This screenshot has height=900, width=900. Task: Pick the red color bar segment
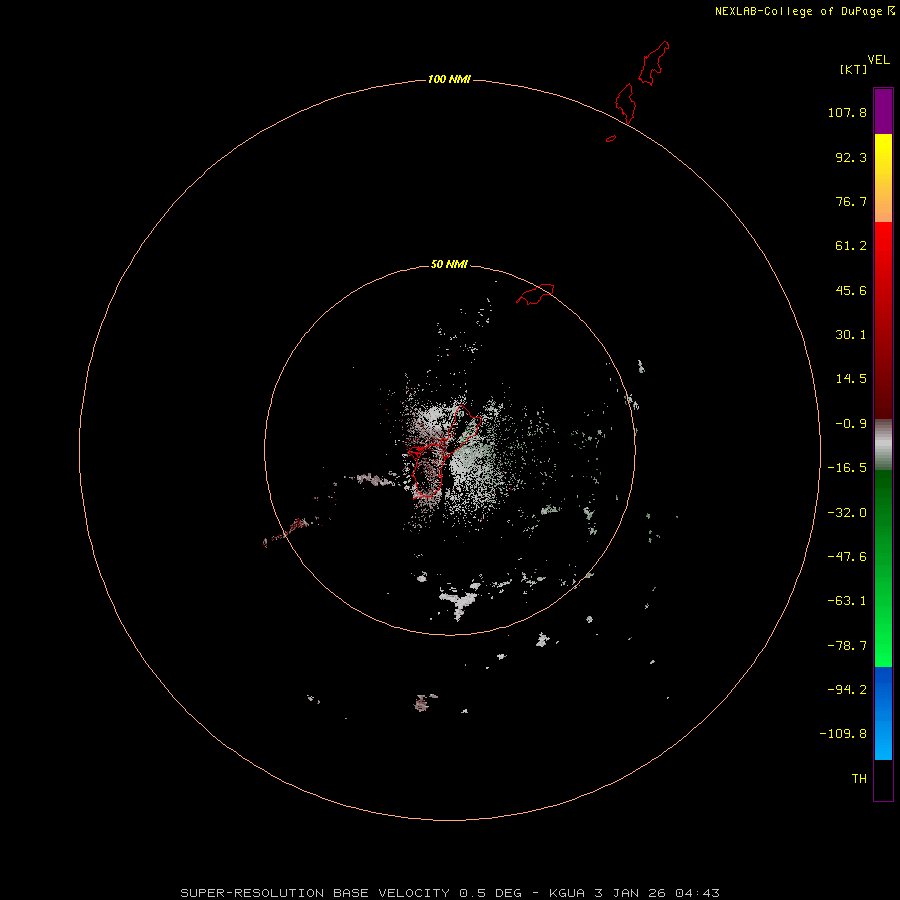tap(883, 320)
